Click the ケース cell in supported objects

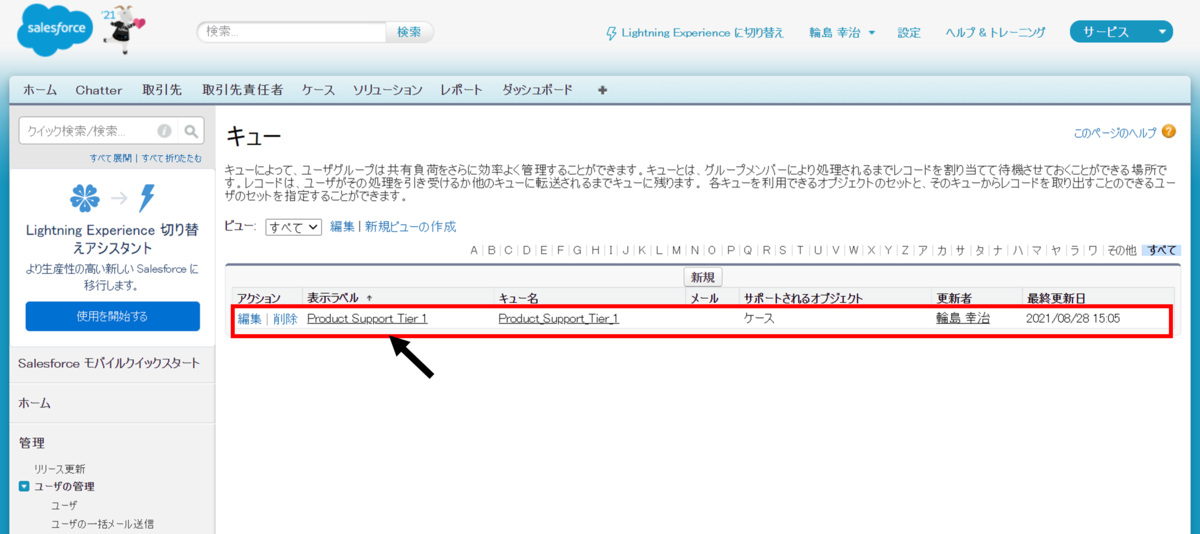click(760, 319)
